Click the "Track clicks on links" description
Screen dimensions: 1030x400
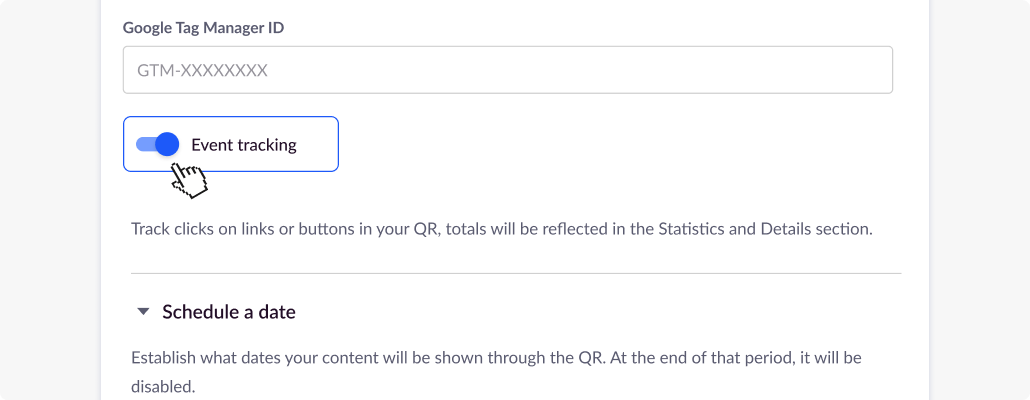click(300, 229)
